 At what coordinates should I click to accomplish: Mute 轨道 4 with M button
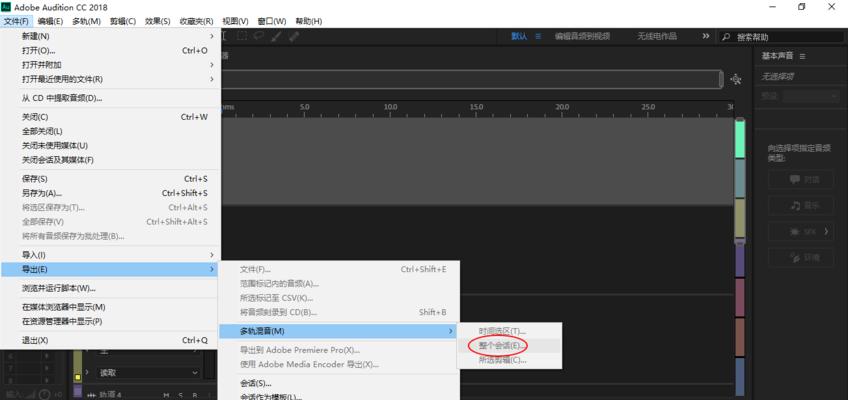(x=167, y=395)
